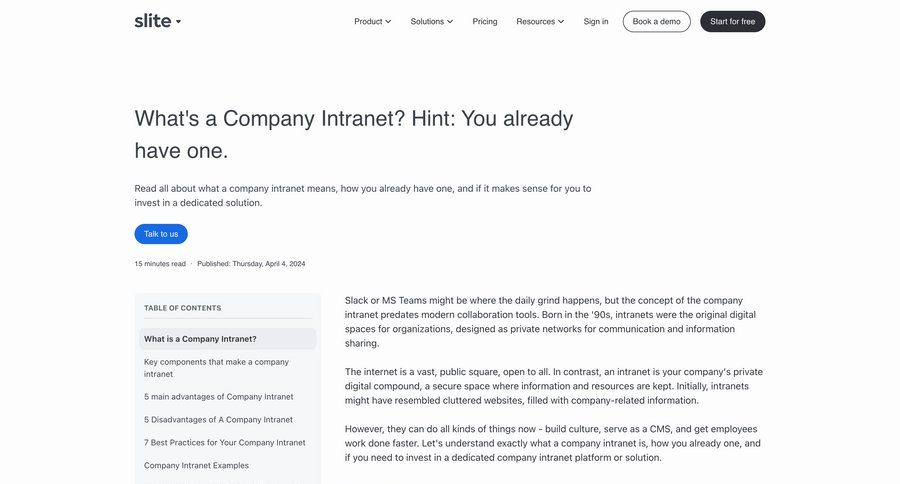Viewport: 900px width, 484px height.
Task: Click the published date text
Action: pos(251,264)
